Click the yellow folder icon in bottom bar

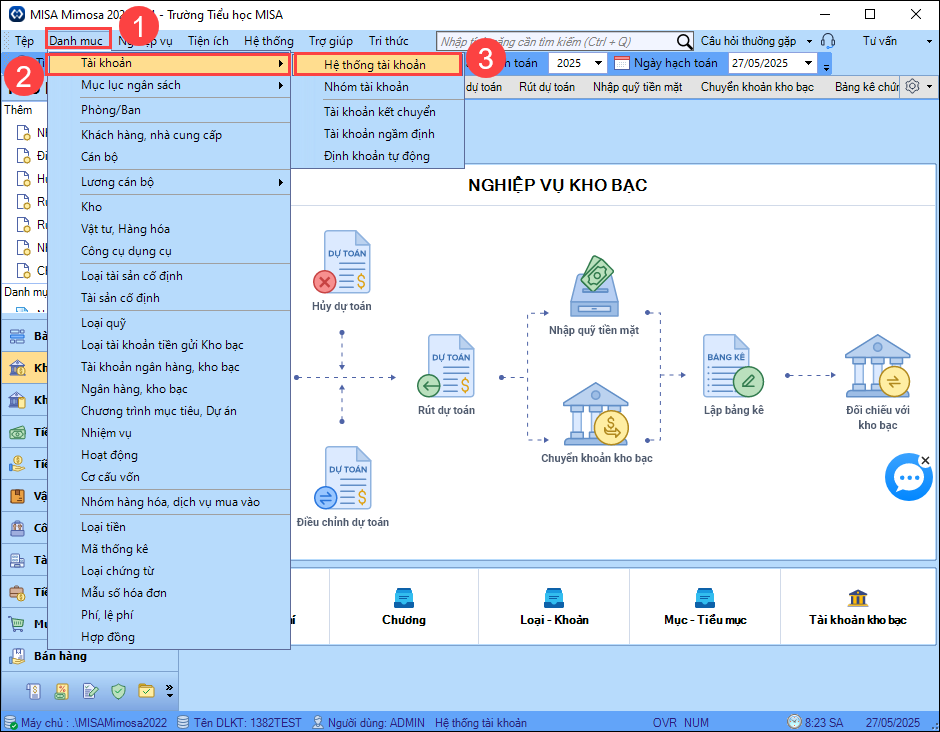(x=146, y=691)
